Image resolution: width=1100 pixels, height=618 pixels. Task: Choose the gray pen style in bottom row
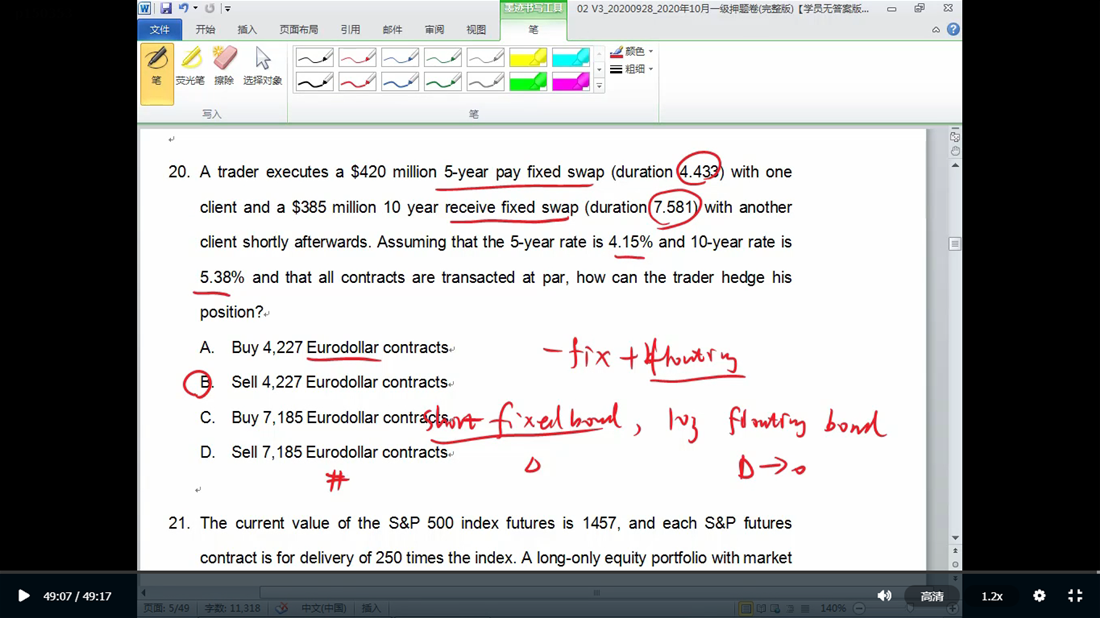point(485,82)
